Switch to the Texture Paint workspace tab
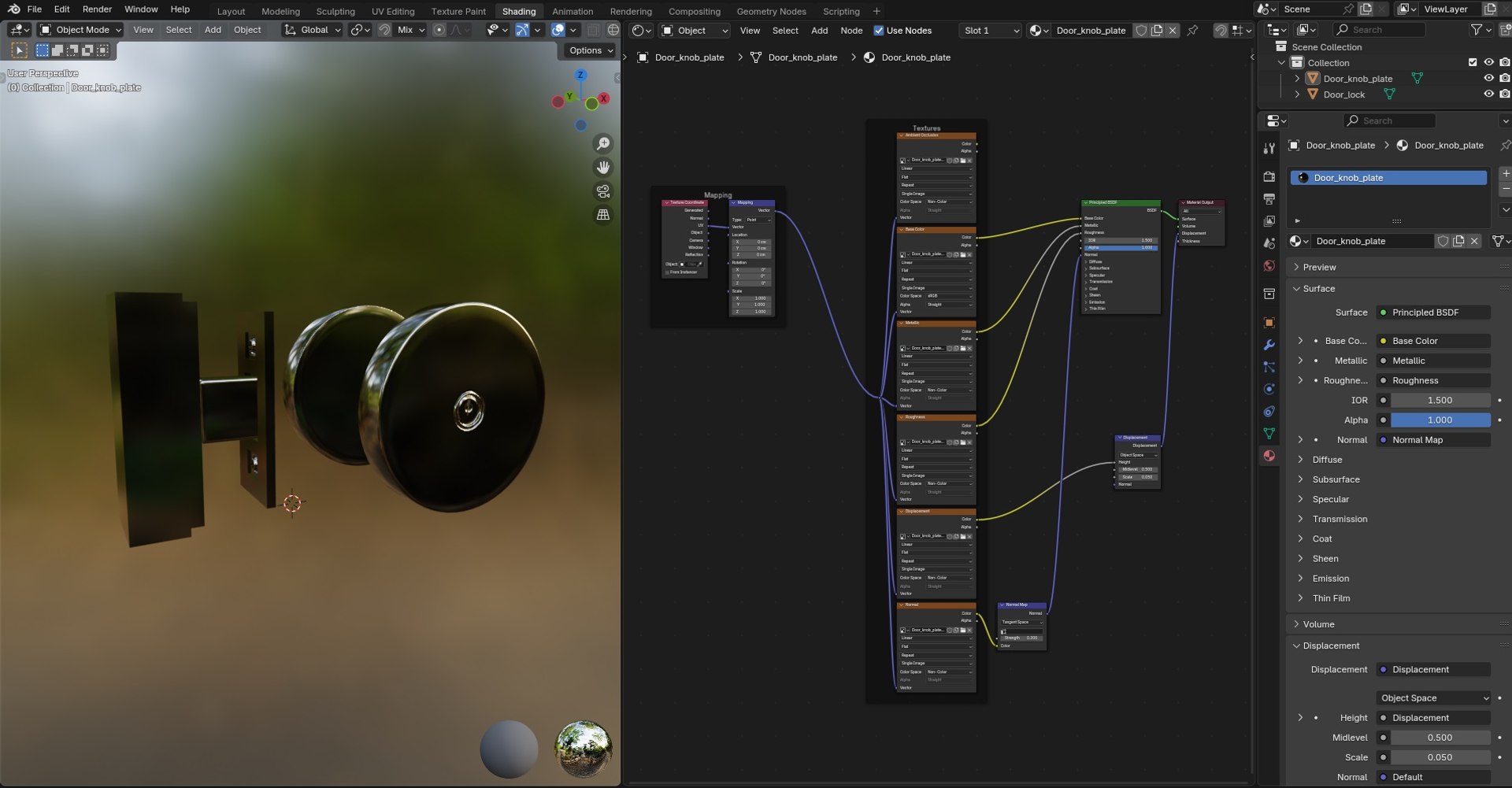The image size is (1512, 788). 458,11
